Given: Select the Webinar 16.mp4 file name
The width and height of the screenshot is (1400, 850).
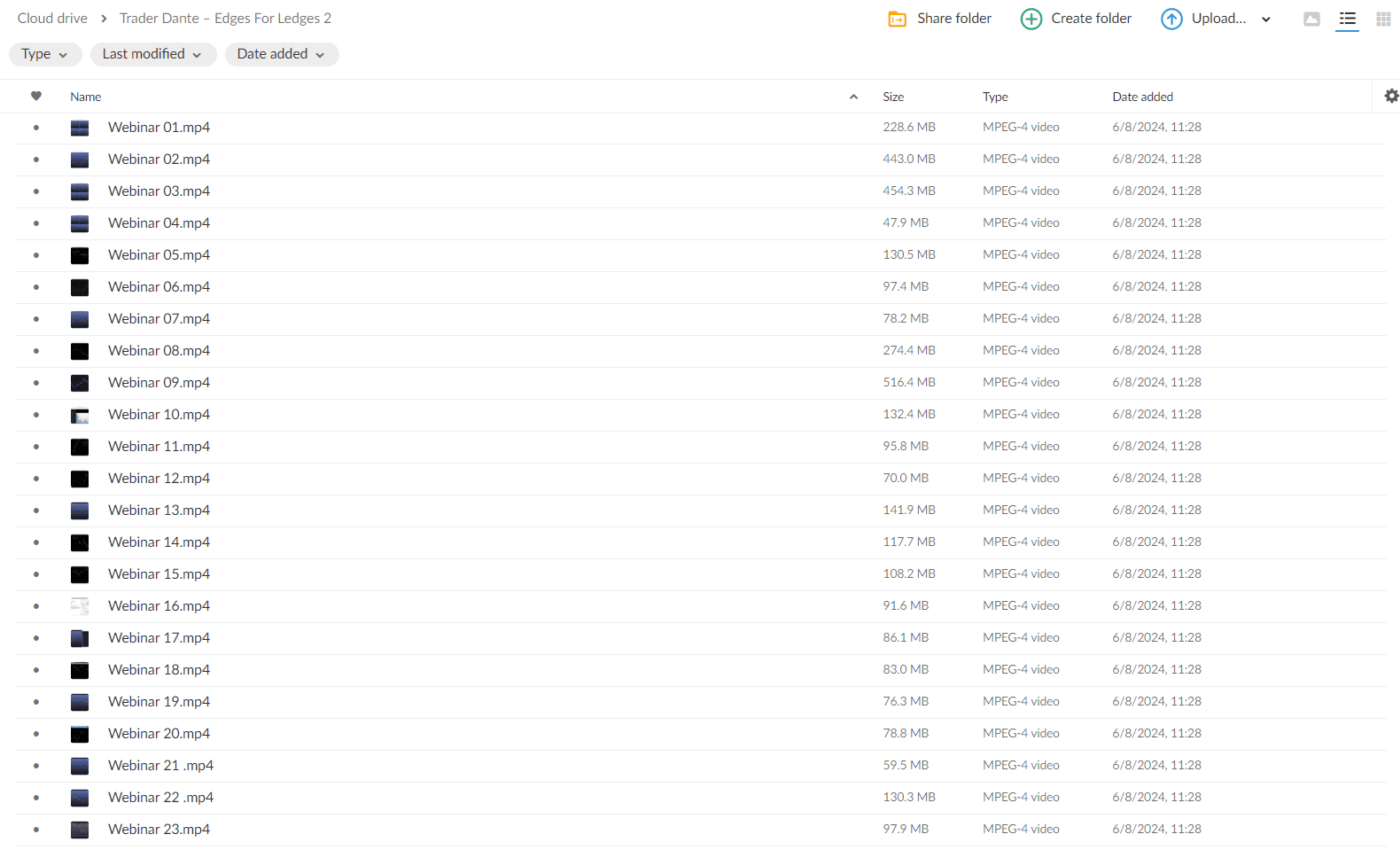Looking at the screenshot, I should [x=159, y=606].
